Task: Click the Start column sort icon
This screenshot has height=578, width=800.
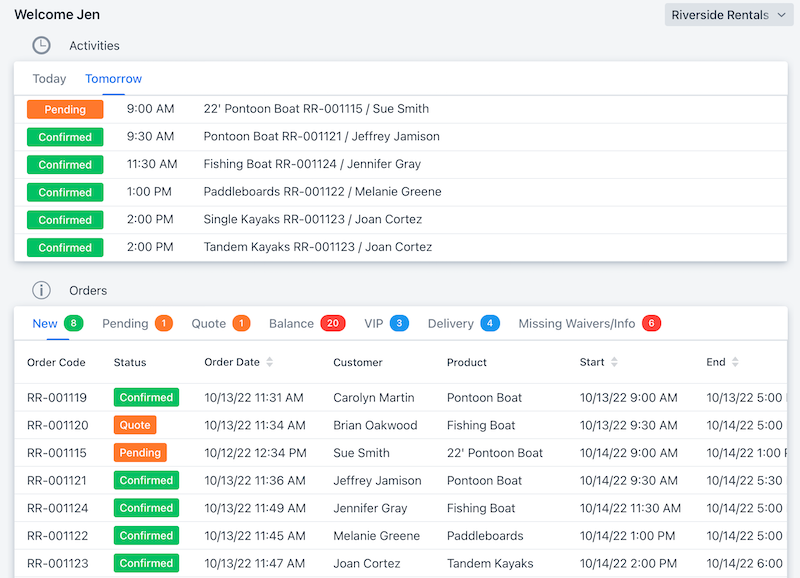Action: coord(615,362)
